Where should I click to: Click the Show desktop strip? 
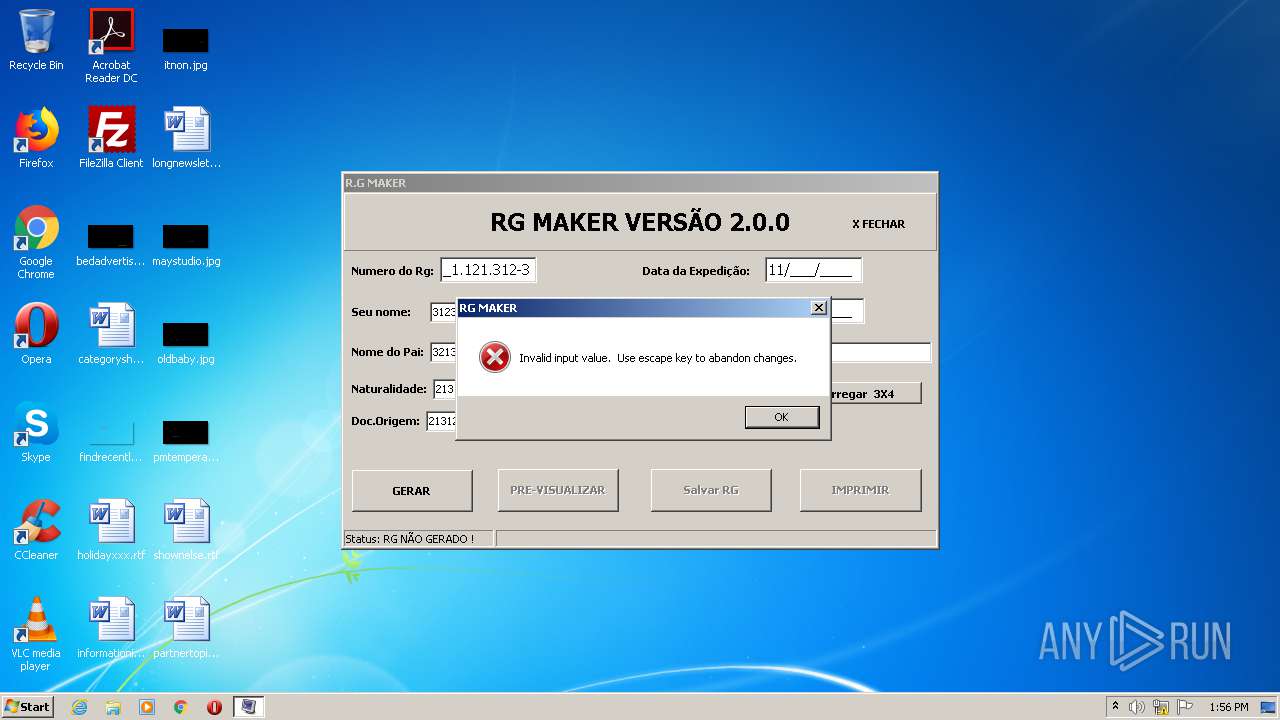click(1268, 707)
